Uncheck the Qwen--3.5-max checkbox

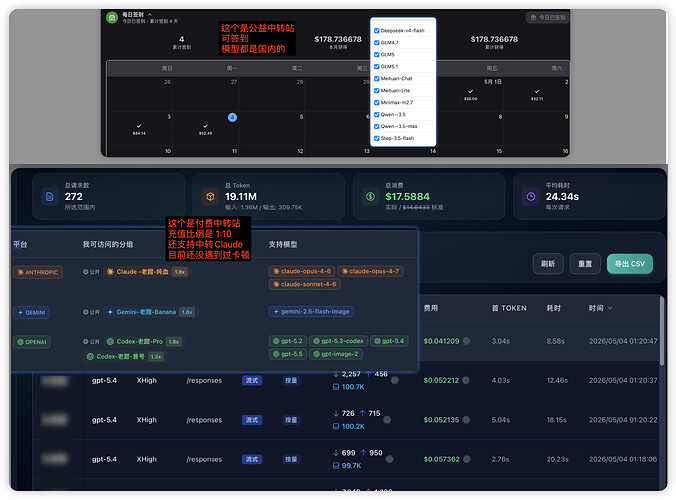pos(376,126)
